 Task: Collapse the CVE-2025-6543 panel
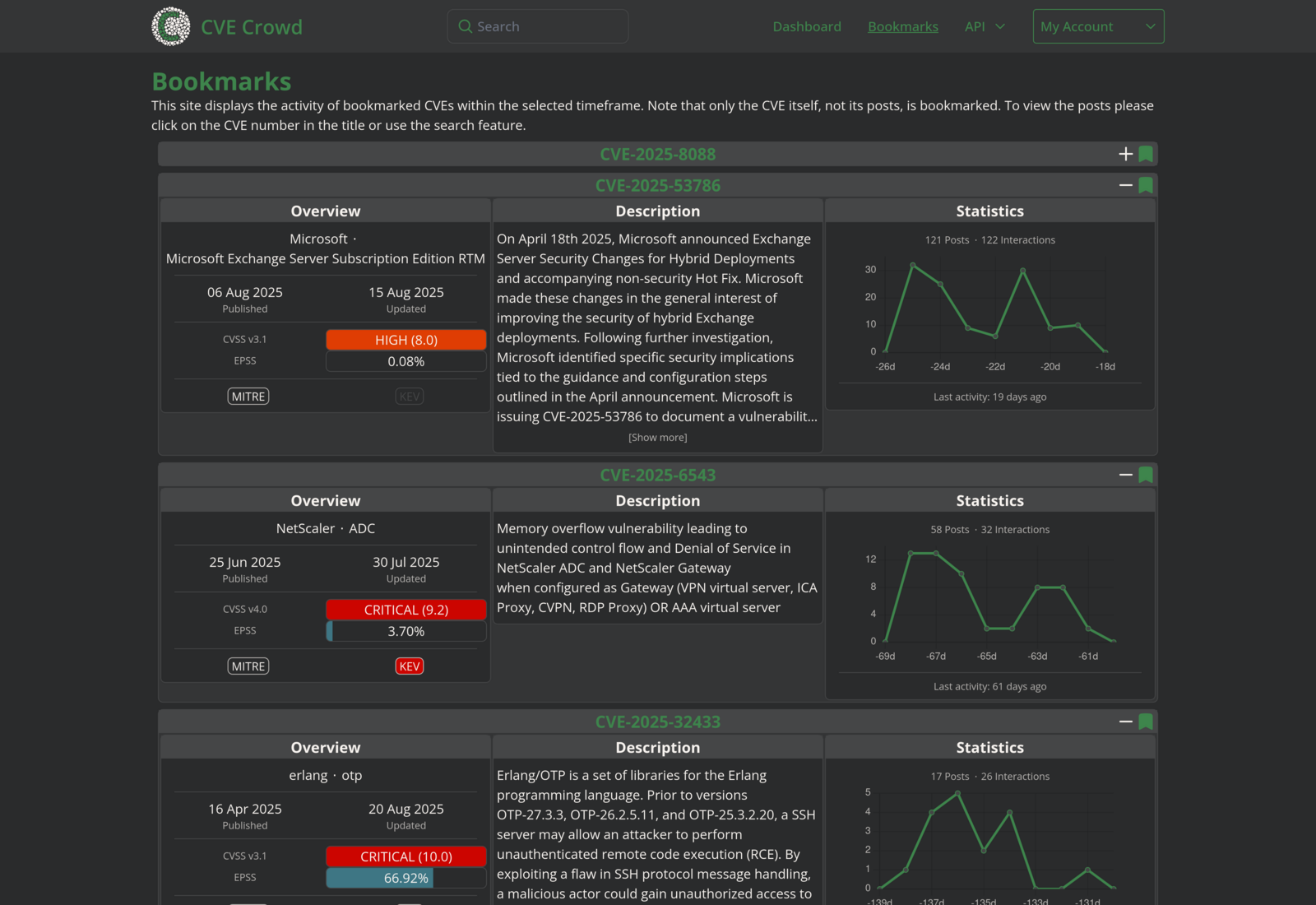tap(1125, 476)
